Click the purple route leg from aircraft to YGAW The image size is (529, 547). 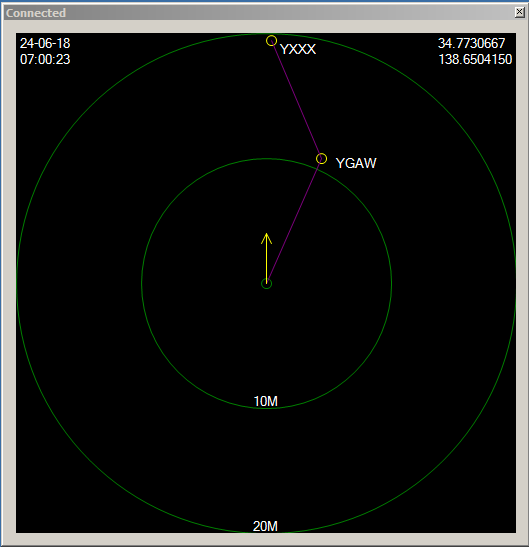[293, 223]
